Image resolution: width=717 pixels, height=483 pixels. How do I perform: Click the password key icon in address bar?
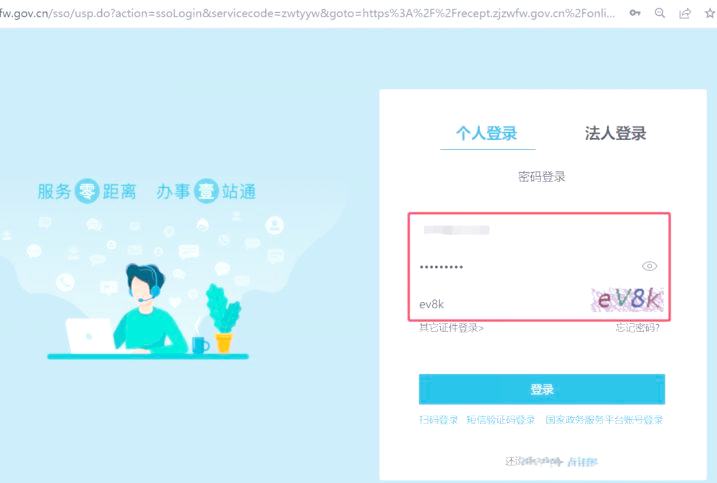[635, 13]
